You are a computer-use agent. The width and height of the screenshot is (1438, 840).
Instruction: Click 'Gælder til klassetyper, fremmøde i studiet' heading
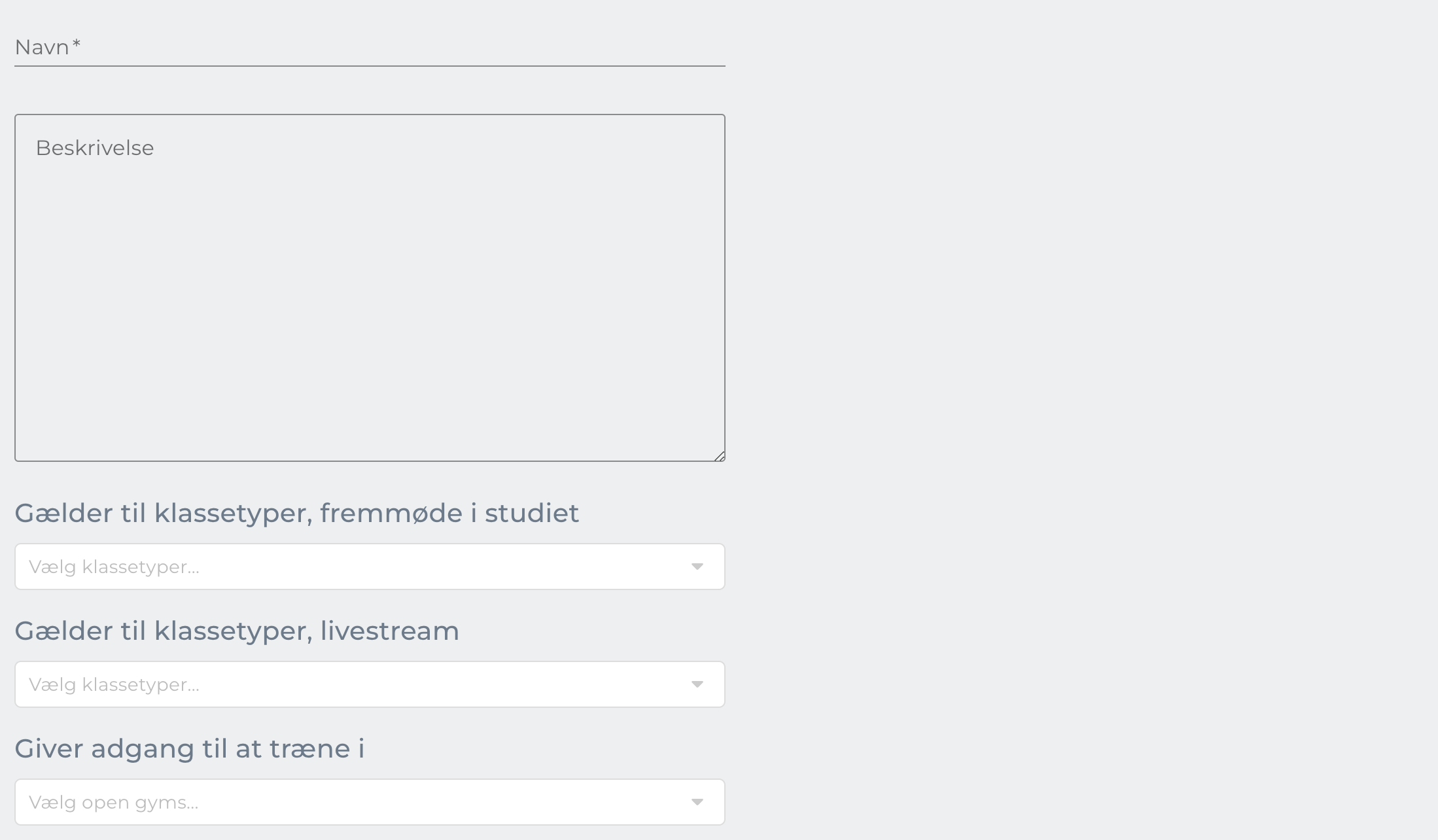pos(297,514)
